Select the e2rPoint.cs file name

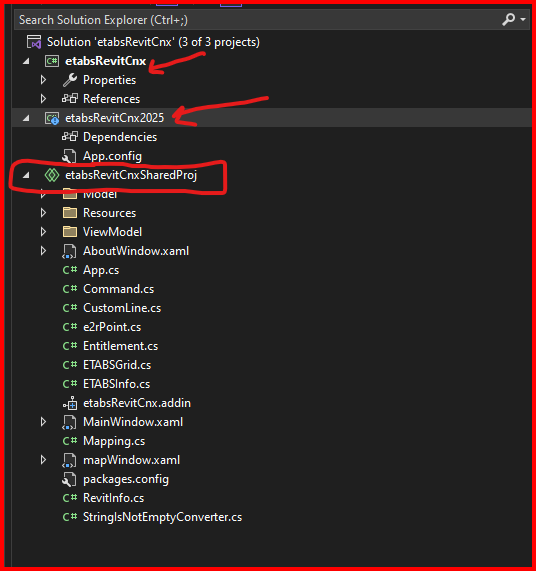click(112, 327)
